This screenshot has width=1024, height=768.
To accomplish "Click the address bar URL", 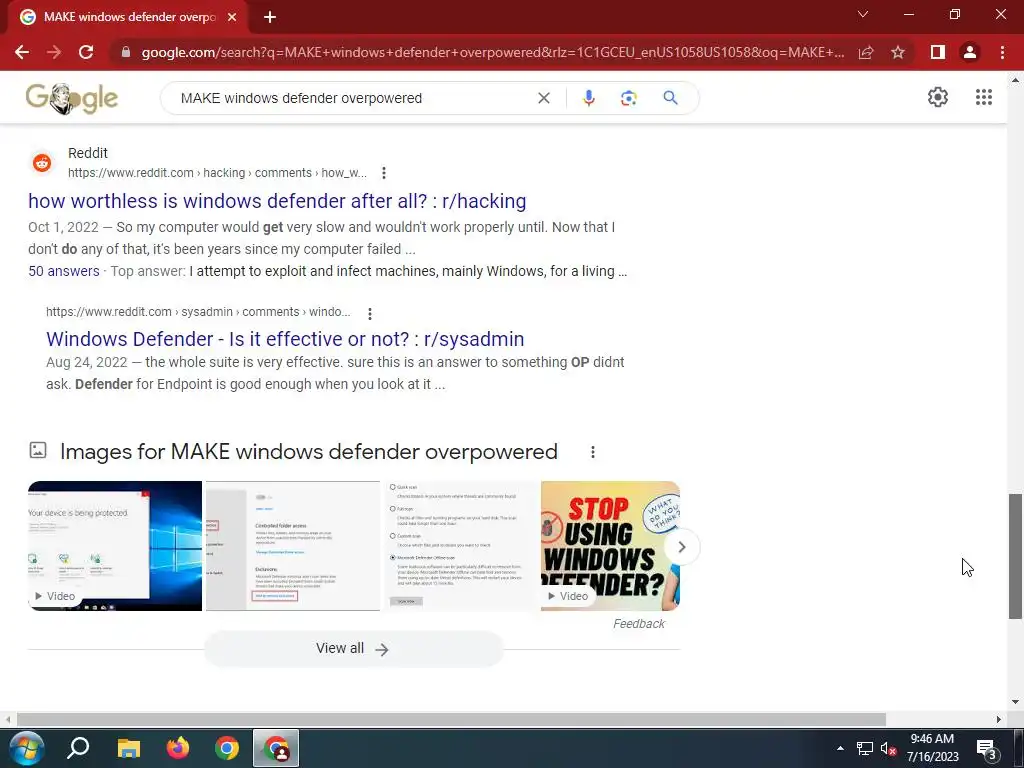I will pos(493,52).
